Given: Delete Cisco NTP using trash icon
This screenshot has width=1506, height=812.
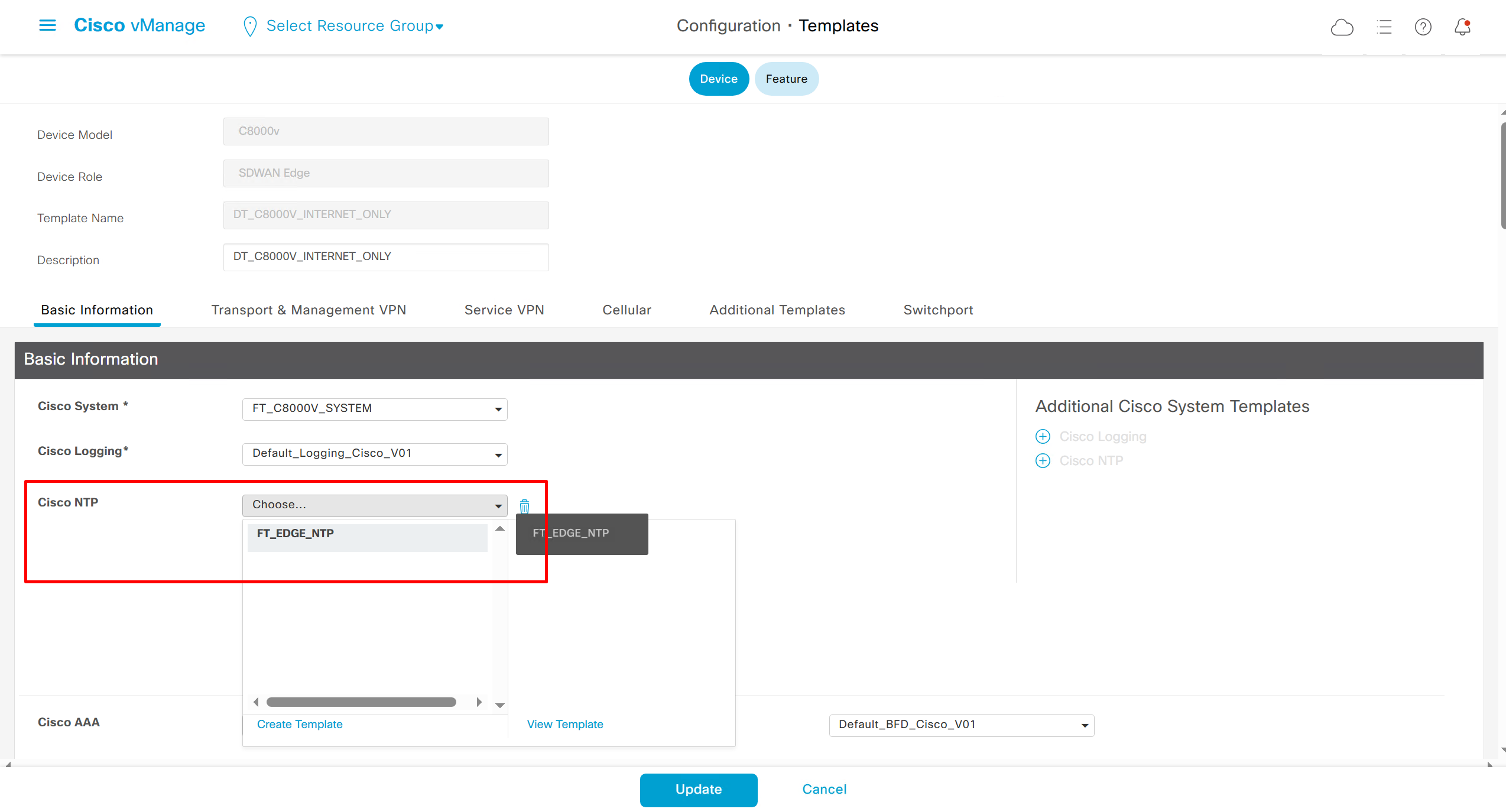Looking at the screenshot, I should [524, 506].
